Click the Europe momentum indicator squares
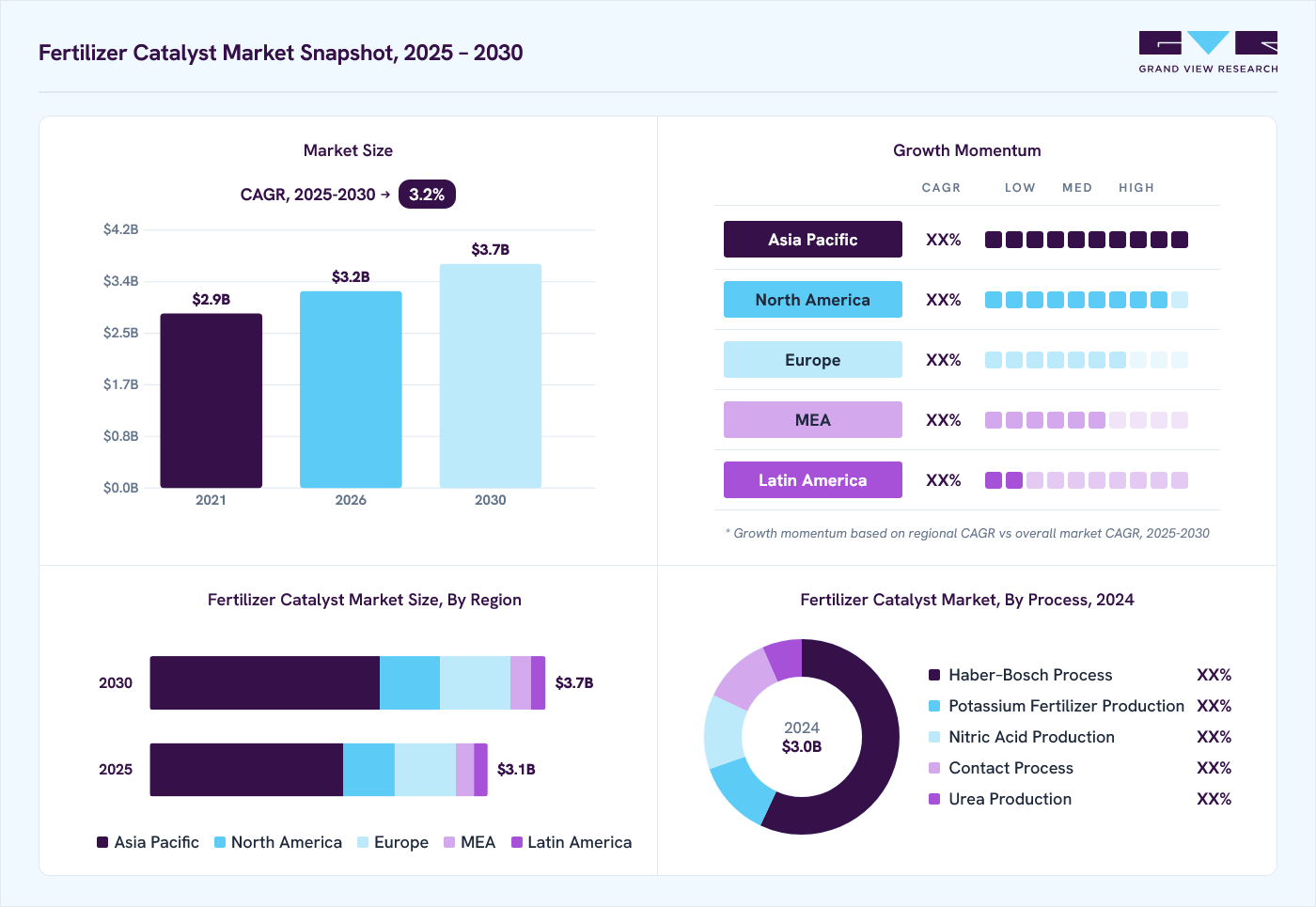Viewport: 1316px width, 907px height. (x=1087, y=360)
